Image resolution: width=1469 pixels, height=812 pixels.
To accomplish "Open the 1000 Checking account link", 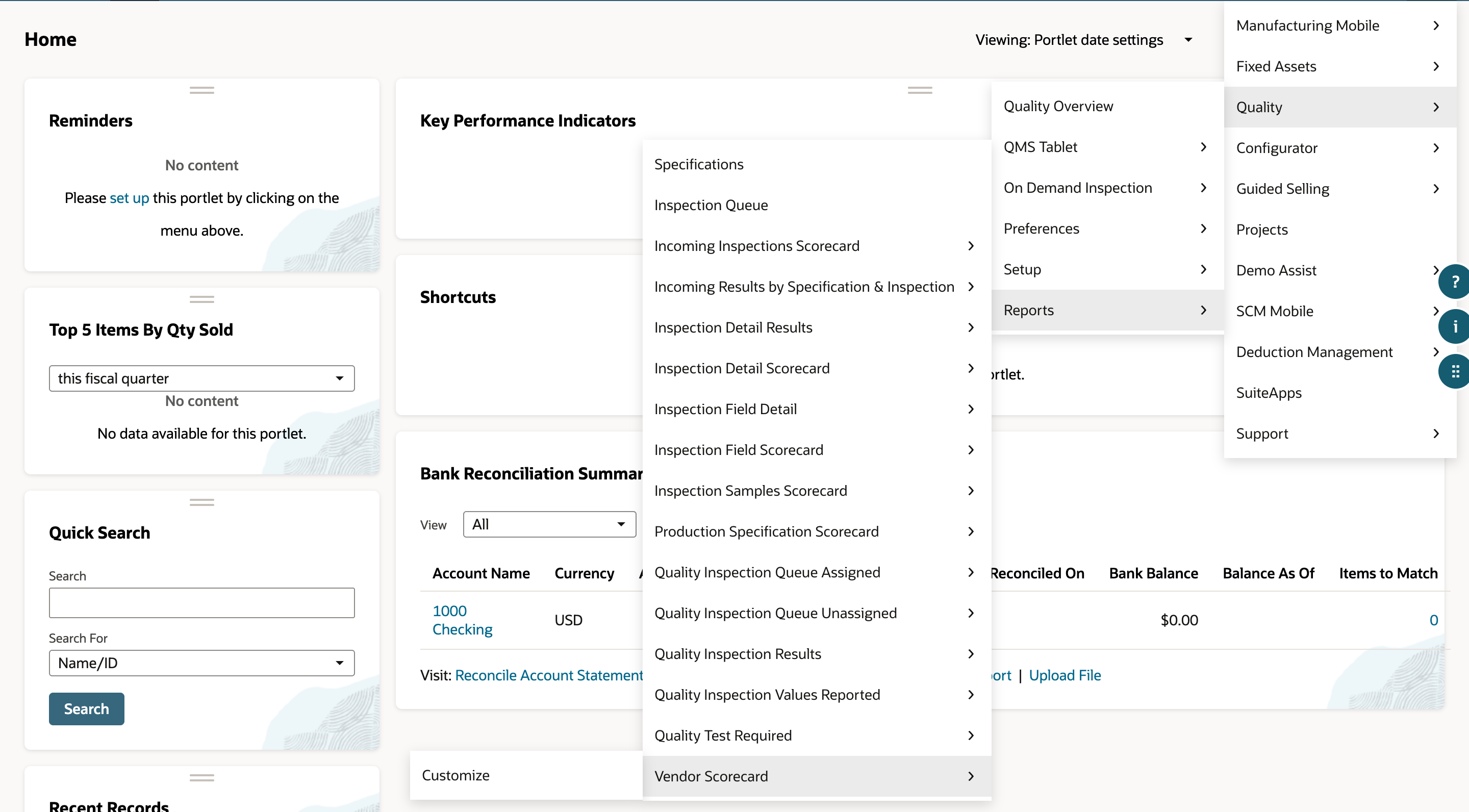I will [463, 620].
